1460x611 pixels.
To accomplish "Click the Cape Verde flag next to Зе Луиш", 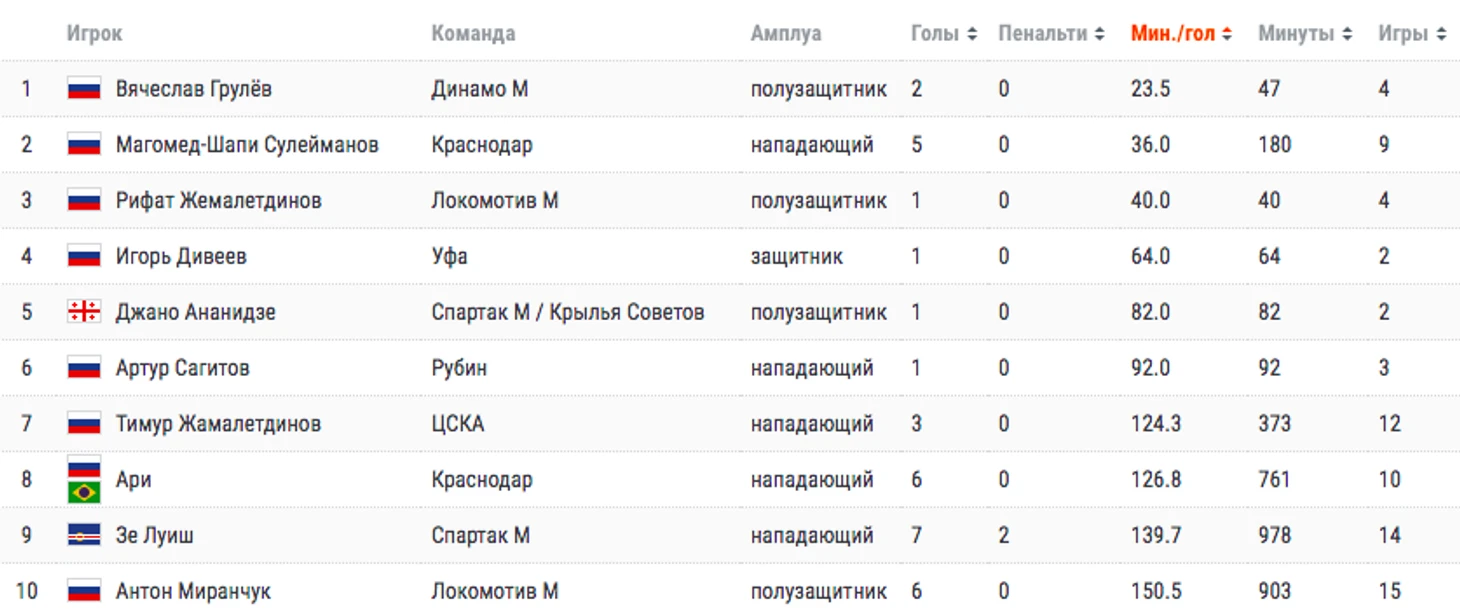I will pyautogui.click(x=84, y=535).
